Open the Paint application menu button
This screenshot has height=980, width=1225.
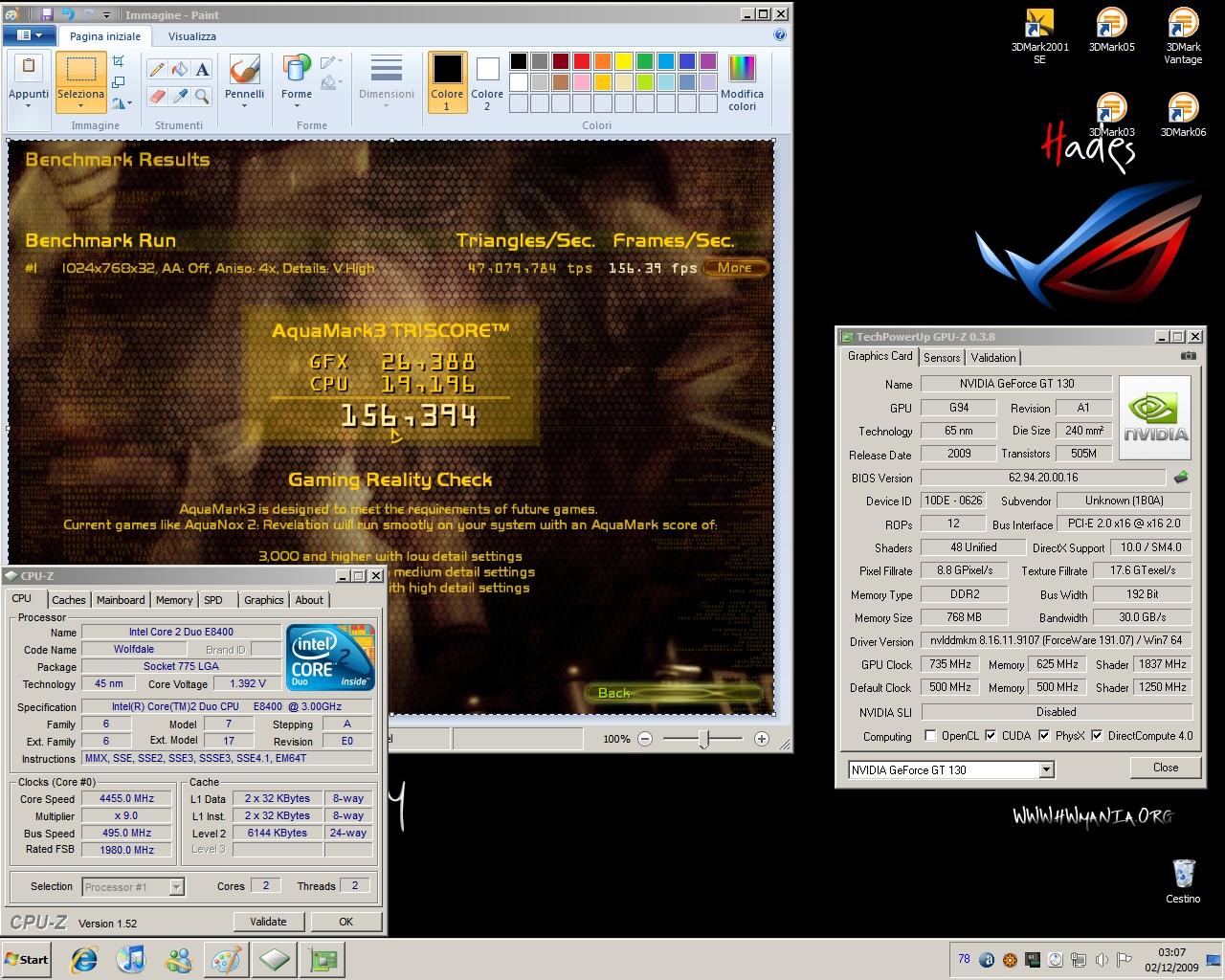29,35
